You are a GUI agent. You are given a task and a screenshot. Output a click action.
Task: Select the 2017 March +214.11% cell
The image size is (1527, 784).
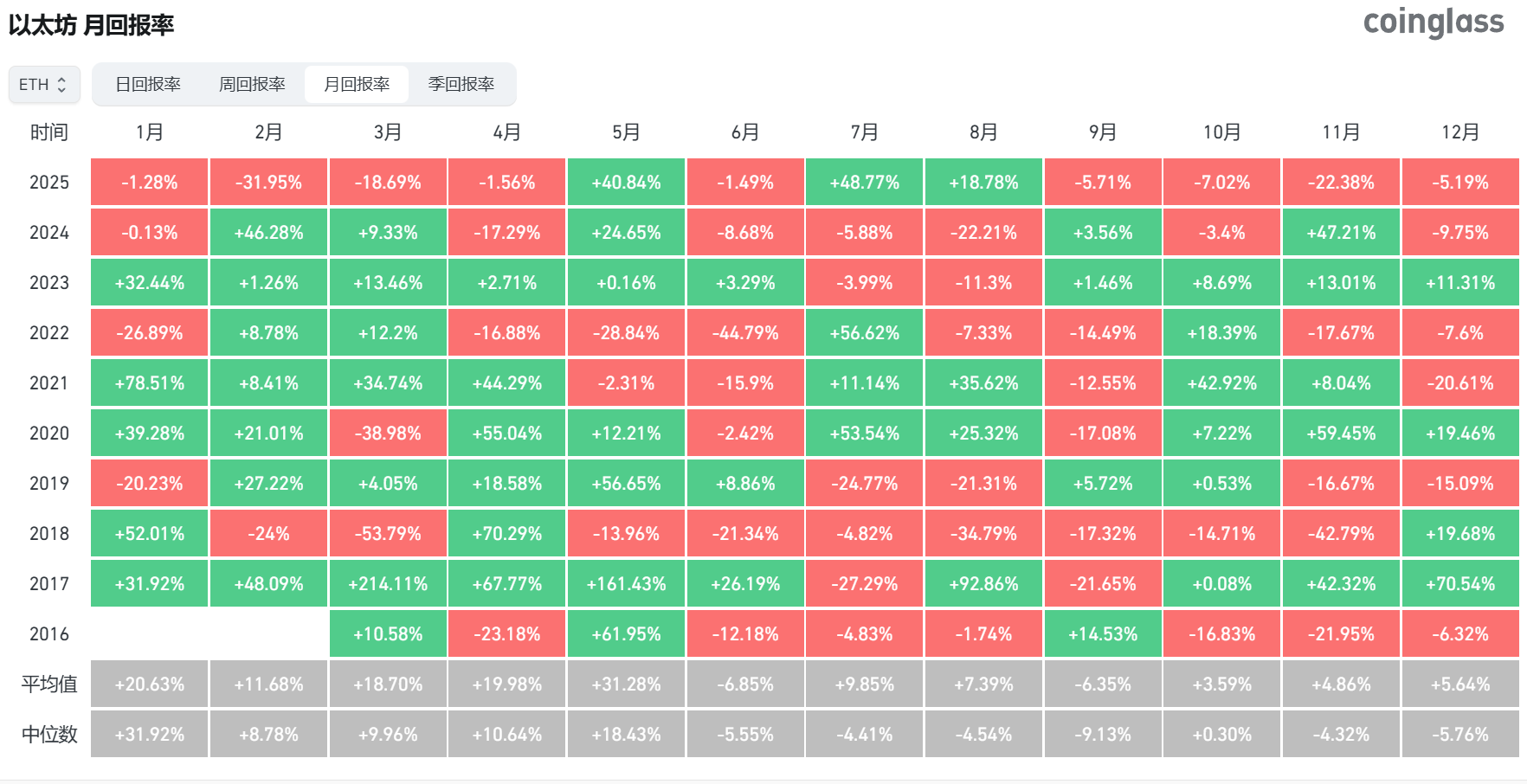pos(388,584)
